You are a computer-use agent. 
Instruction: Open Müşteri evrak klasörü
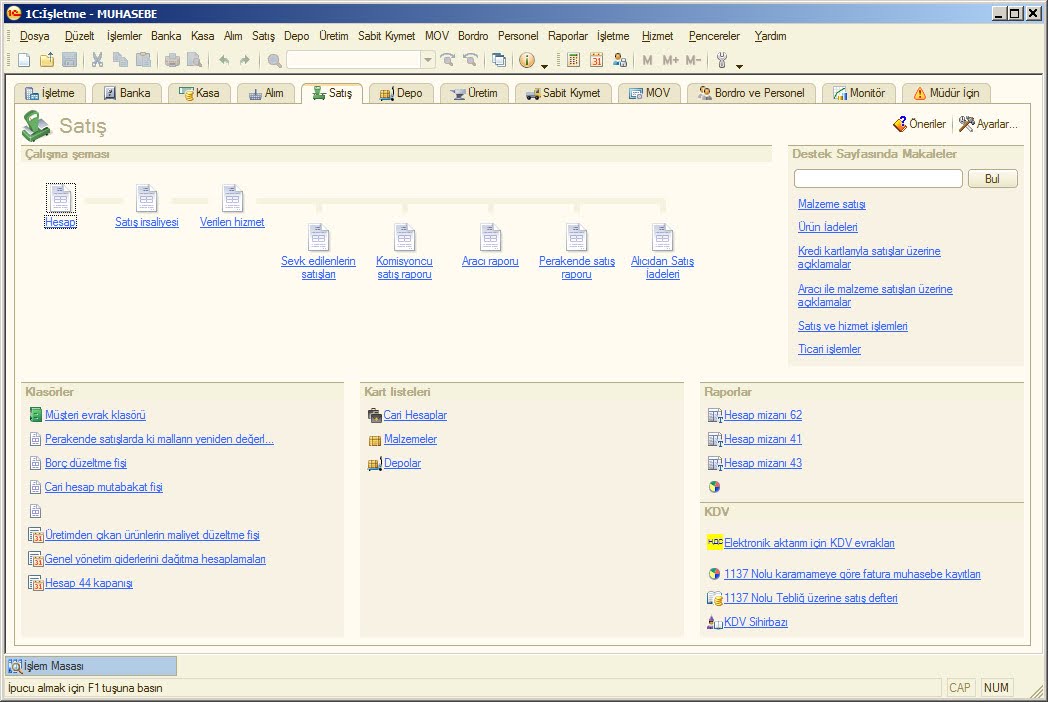95,415
